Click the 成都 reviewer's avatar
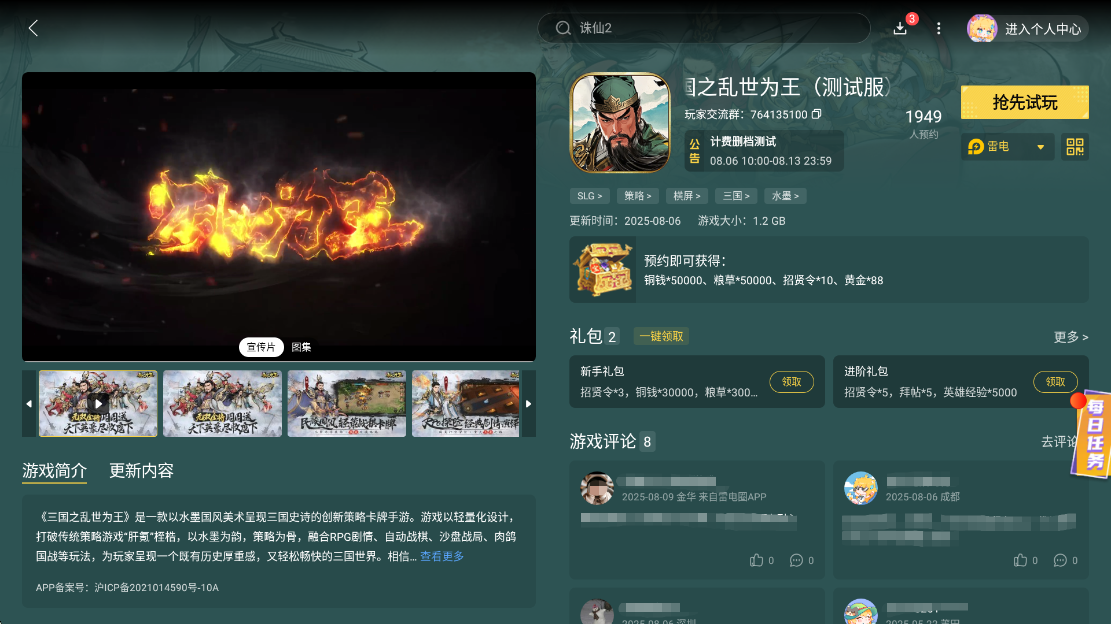Viewport: 1111px width, 624px height. [x=861, y=488]
